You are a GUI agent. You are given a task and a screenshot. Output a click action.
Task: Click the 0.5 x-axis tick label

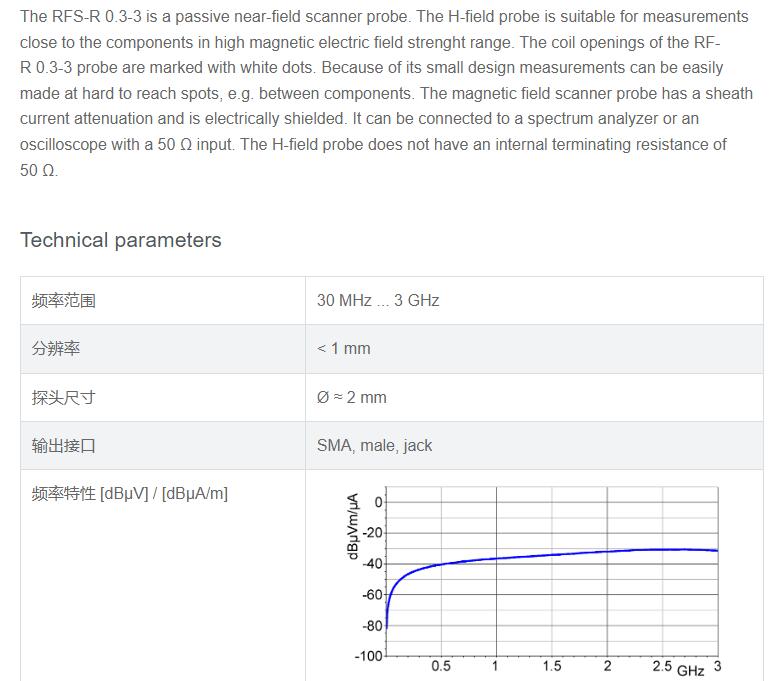(x=441, y=666)
